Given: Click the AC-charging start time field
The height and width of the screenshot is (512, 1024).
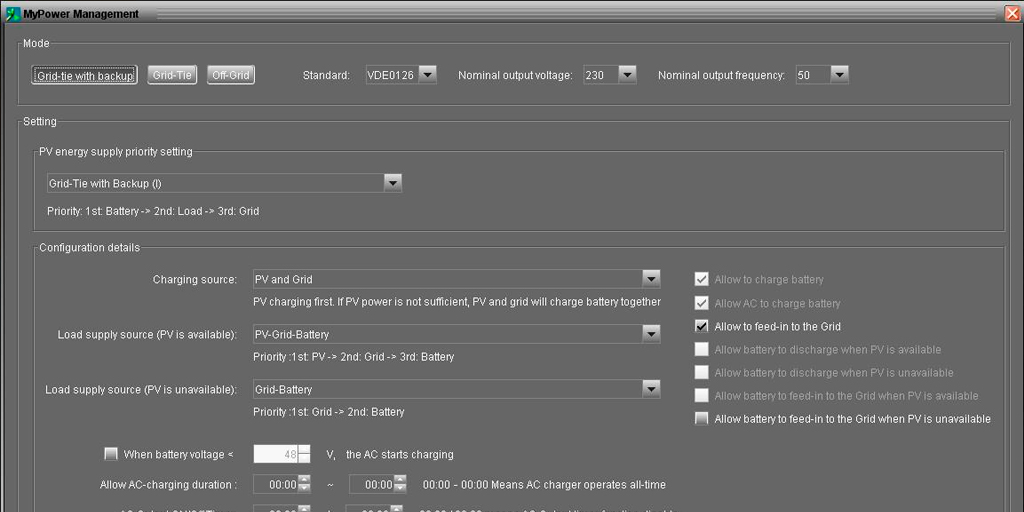Looking at the screenshot, I should (275, 485).
